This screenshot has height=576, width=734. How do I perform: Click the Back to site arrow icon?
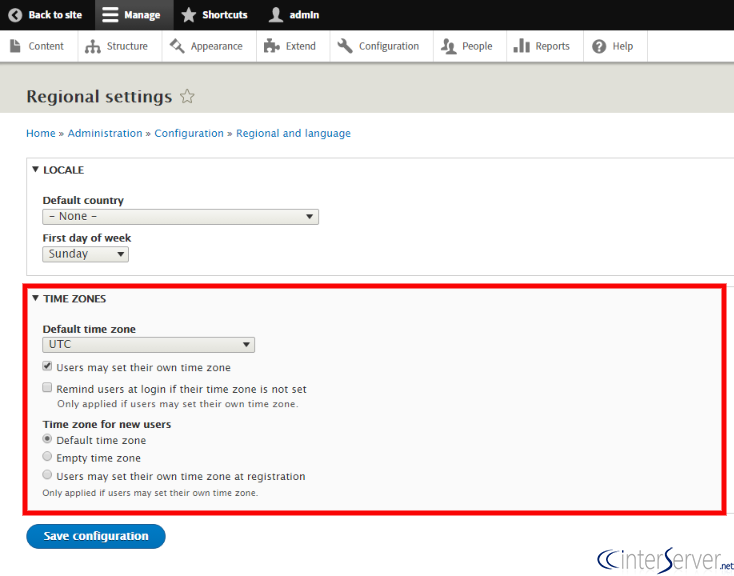[15, 15]
